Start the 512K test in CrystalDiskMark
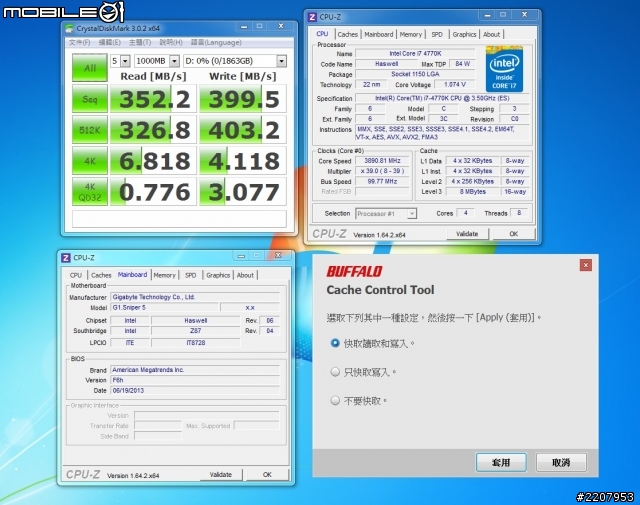 click(x=90, y=130)
